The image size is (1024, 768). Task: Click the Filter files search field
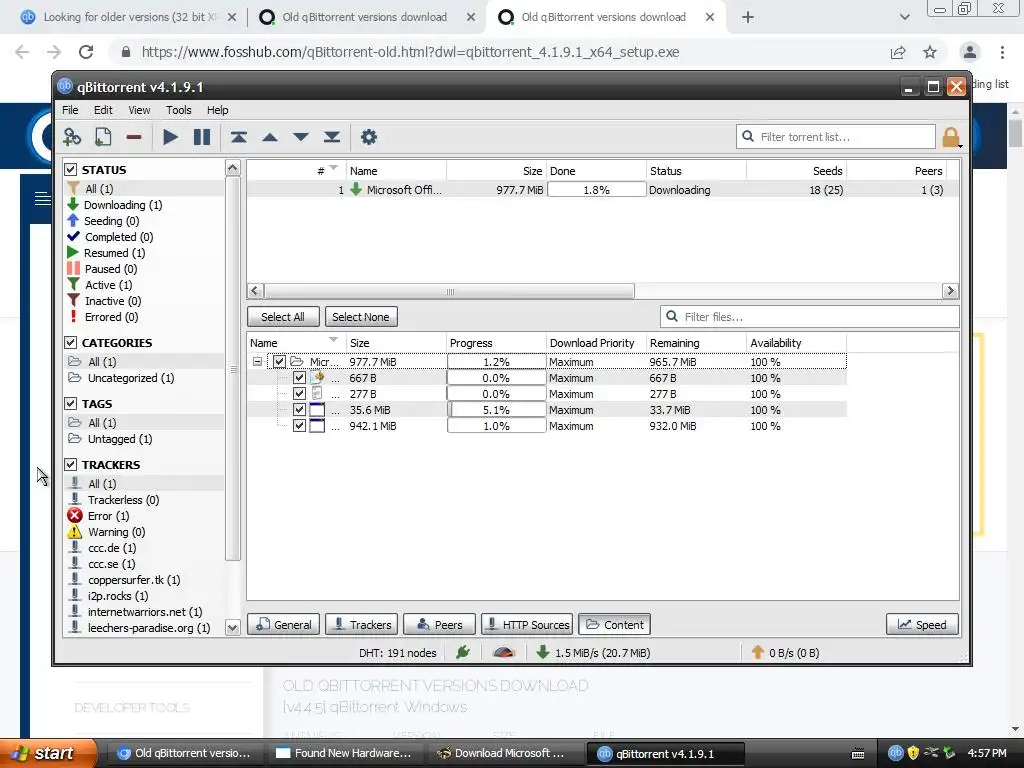(809, 317)
